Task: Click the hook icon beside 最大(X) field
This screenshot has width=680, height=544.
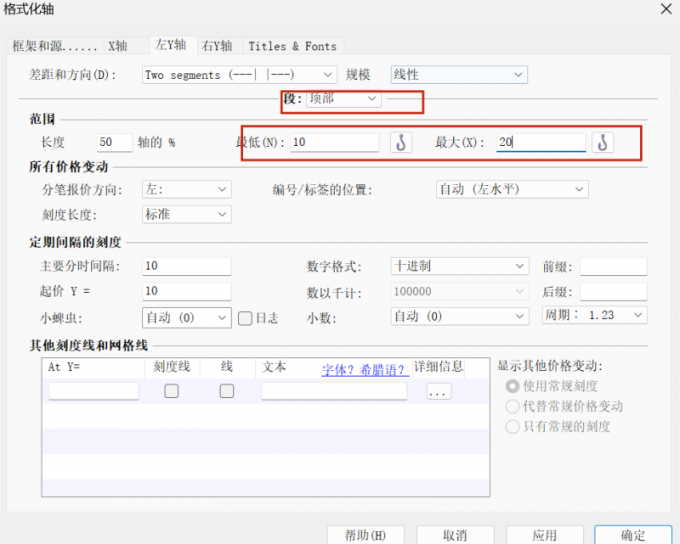Action: pos(602,143)
